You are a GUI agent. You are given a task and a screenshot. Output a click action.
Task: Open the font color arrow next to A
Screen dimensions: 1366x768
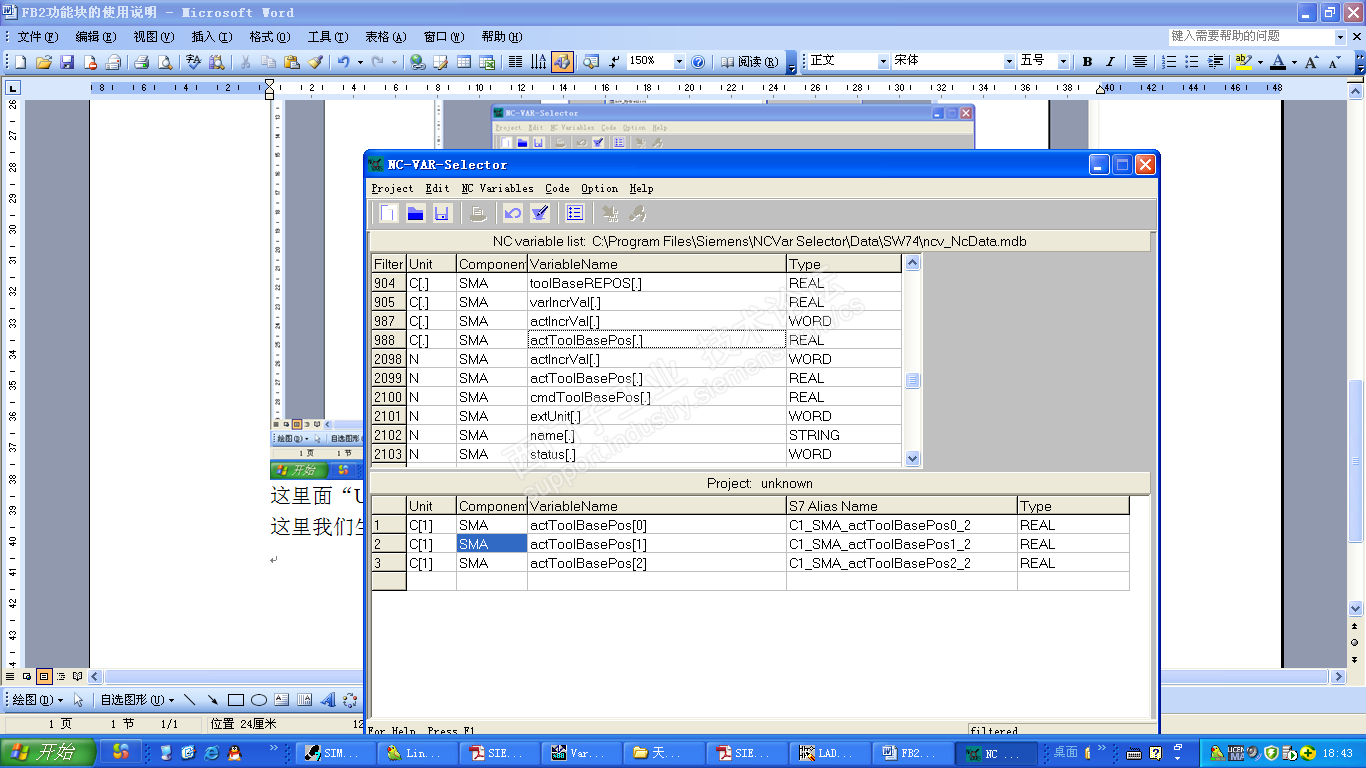click(x=1294, y=62)
